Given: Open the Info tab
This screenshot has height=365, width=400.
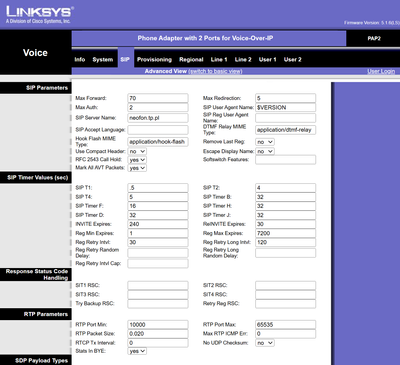Looking at the screenshot, I should 80,60.
